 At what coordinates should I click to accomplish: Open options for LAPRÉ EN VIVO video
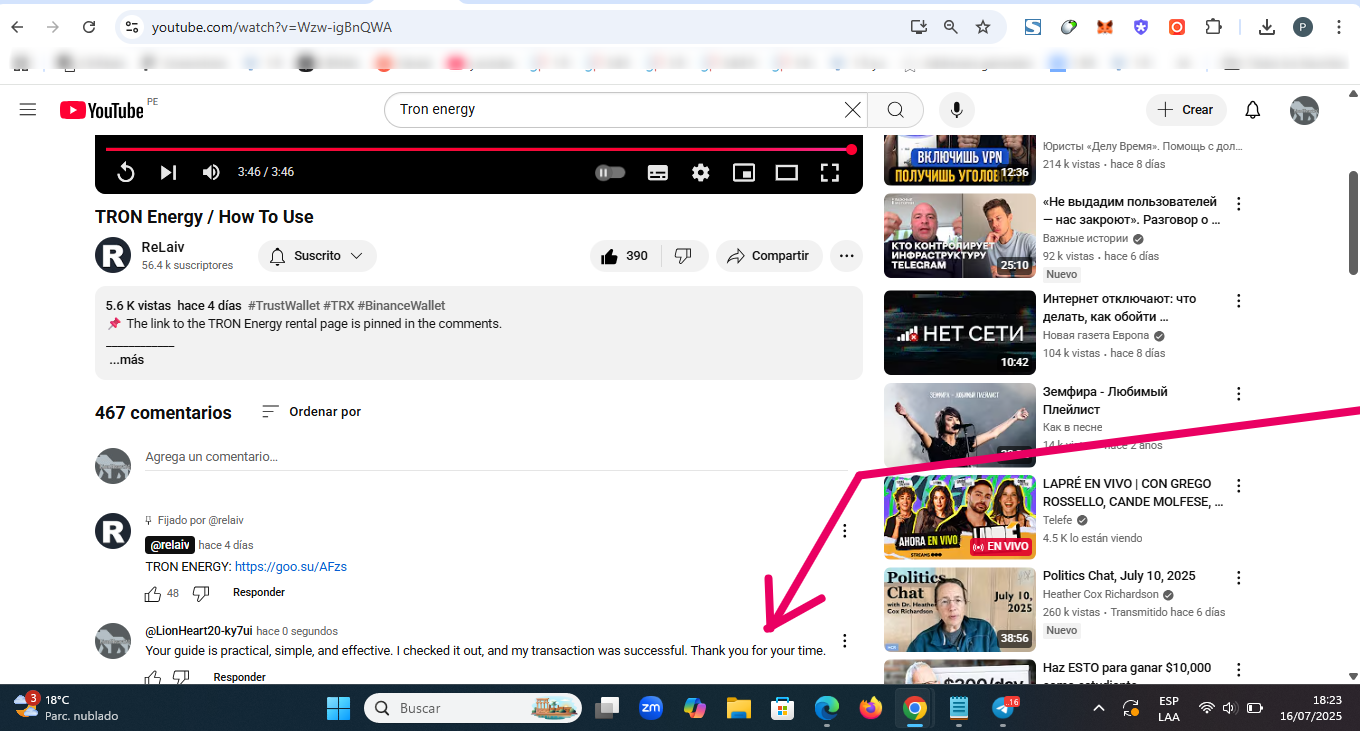click(x=1239, y=486)
